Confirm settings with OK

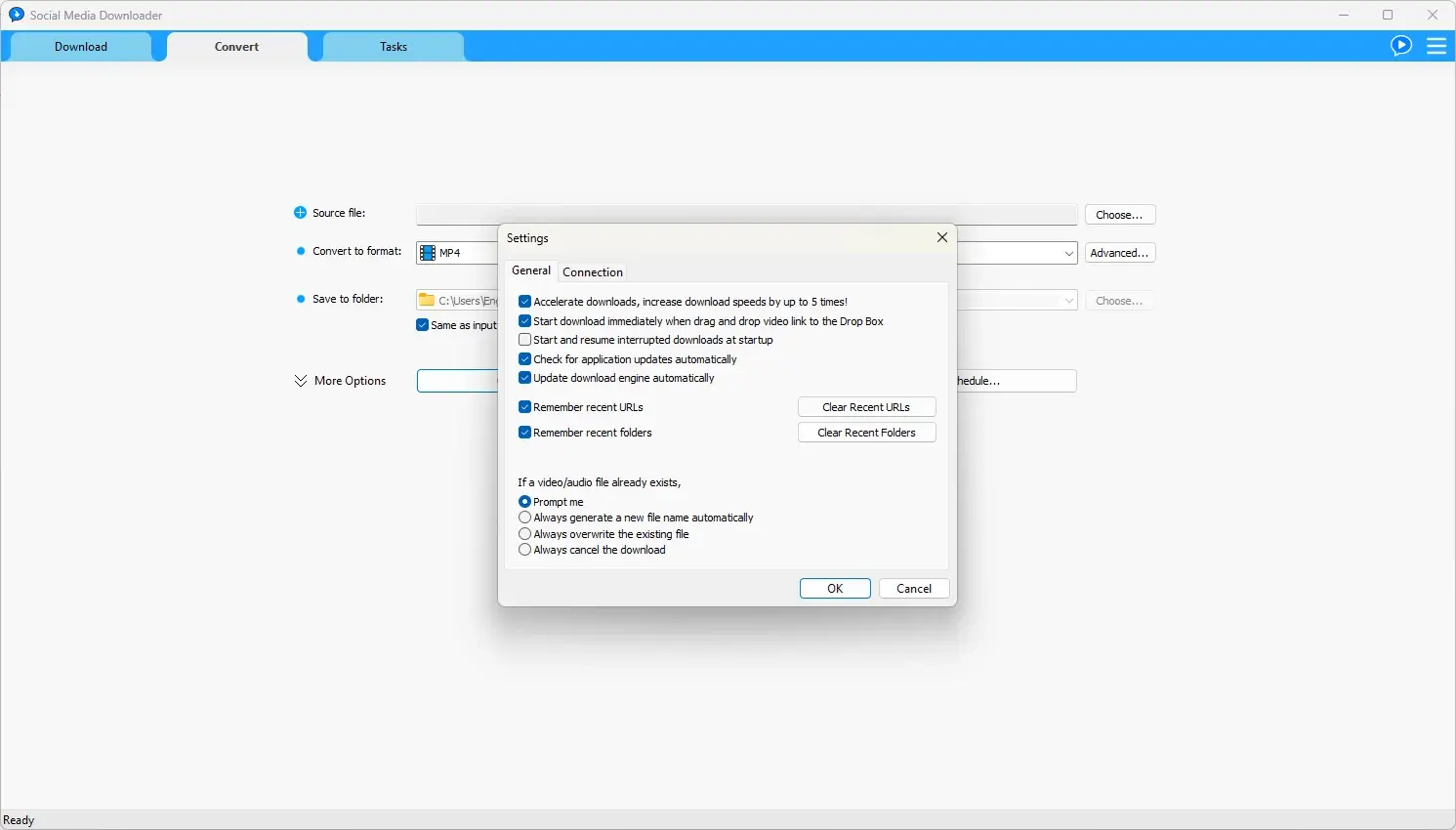tap(835, 589)
